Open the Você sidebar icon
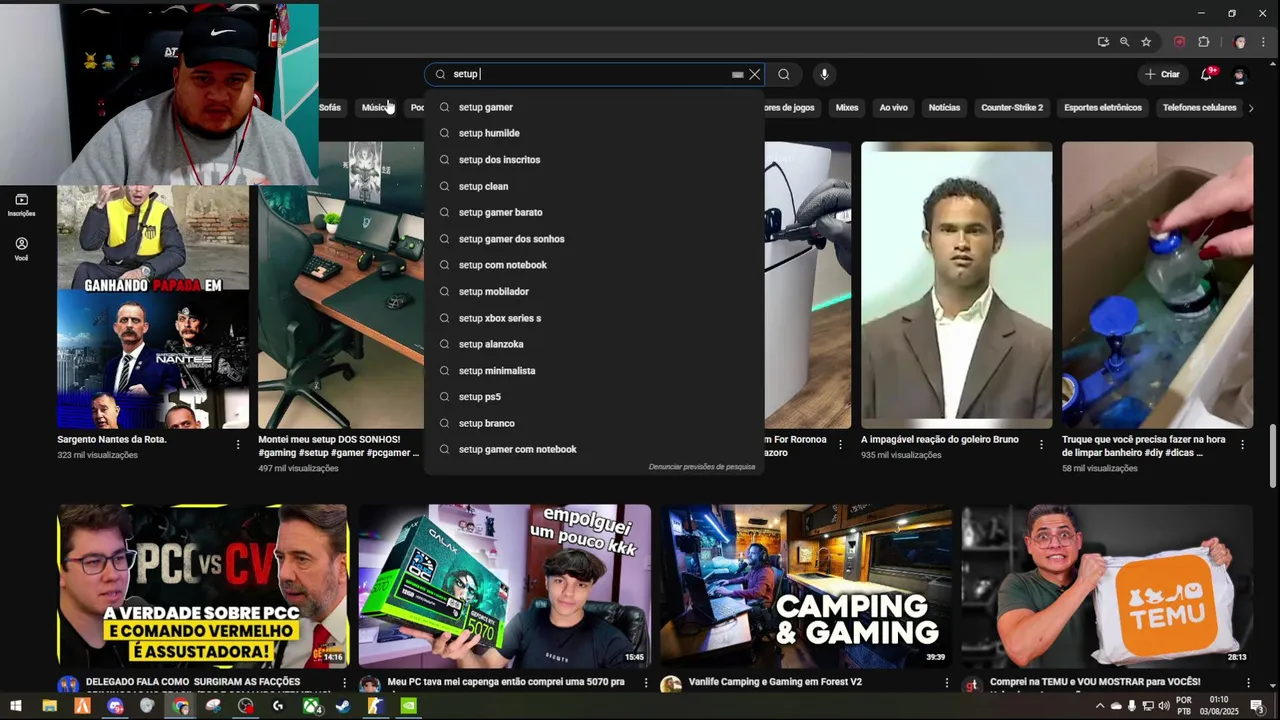This screenshot has height=720, width=1280. point(21,249)
